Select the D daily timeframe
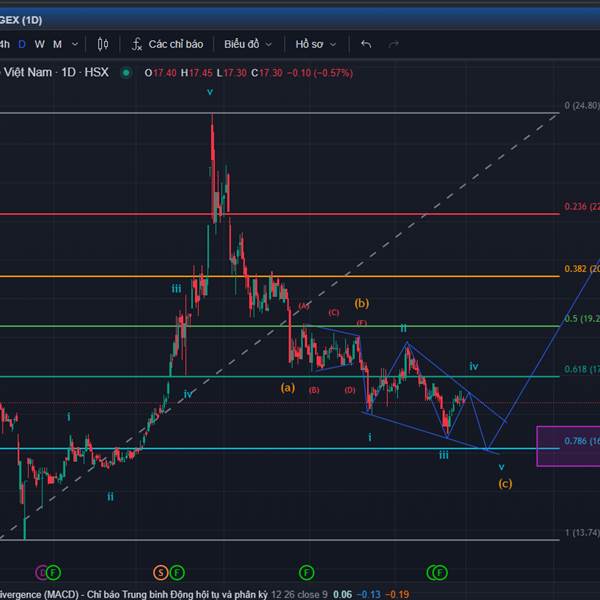The image size is (600, 600). [x=22, y=44]
